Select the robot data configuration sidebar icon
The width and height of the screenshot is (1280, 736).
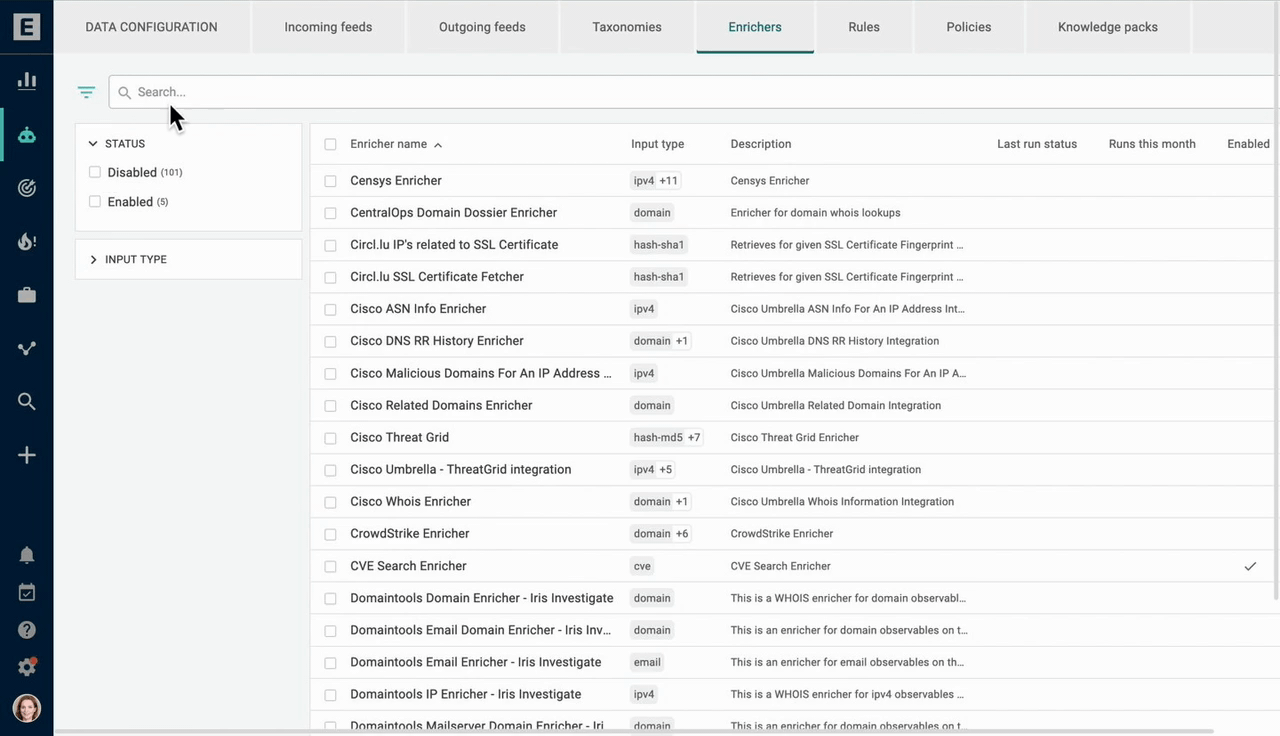[x=27, y=135]
